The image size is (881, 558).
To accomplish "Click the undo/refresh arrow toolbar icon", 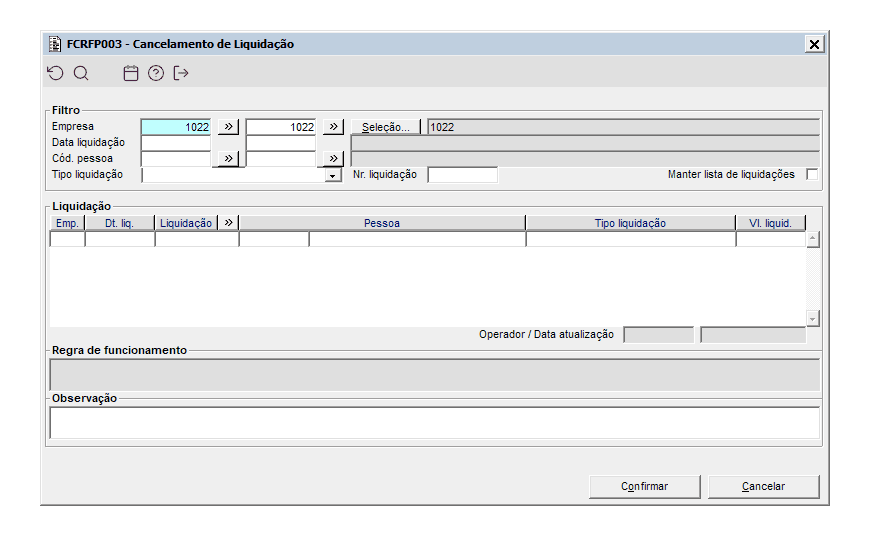I will point(56,73).
